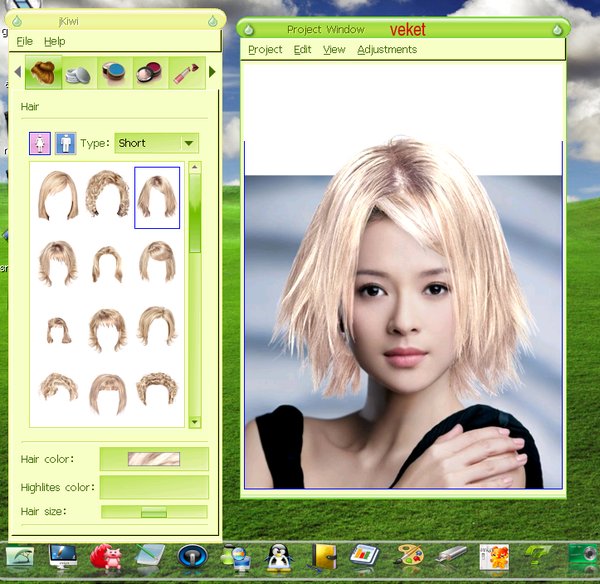Open the paint palette icon in dock
This screenshot has width=600, height=584.
[x=409, y=556]
